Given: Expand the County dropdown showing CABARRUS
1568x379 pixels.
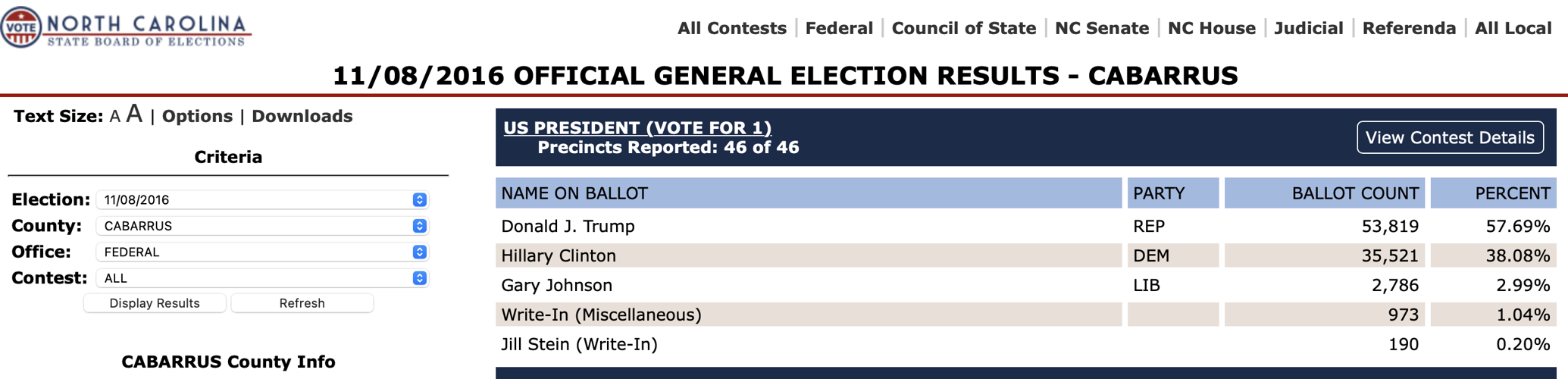Looking at the screenshot, I should pyautogui.click(x=262, y=226).
